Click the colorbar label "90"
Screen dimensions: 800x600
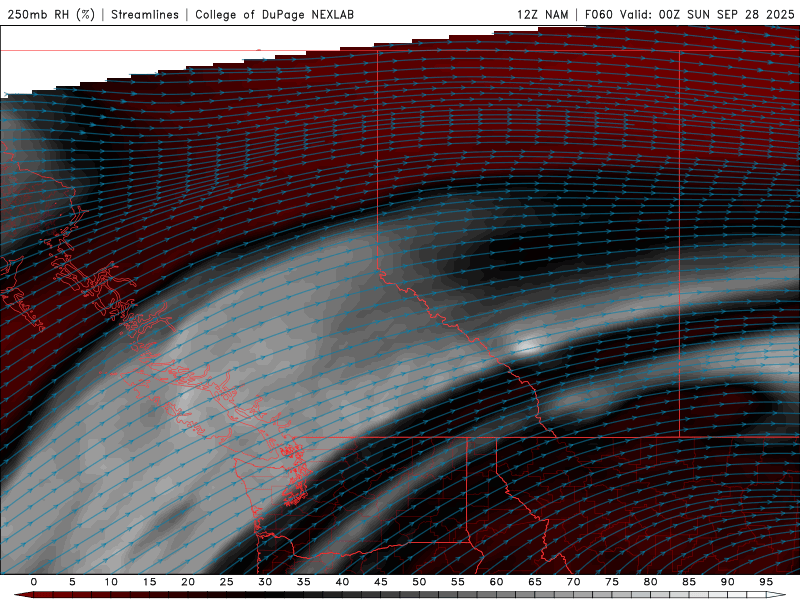[728, 582]
